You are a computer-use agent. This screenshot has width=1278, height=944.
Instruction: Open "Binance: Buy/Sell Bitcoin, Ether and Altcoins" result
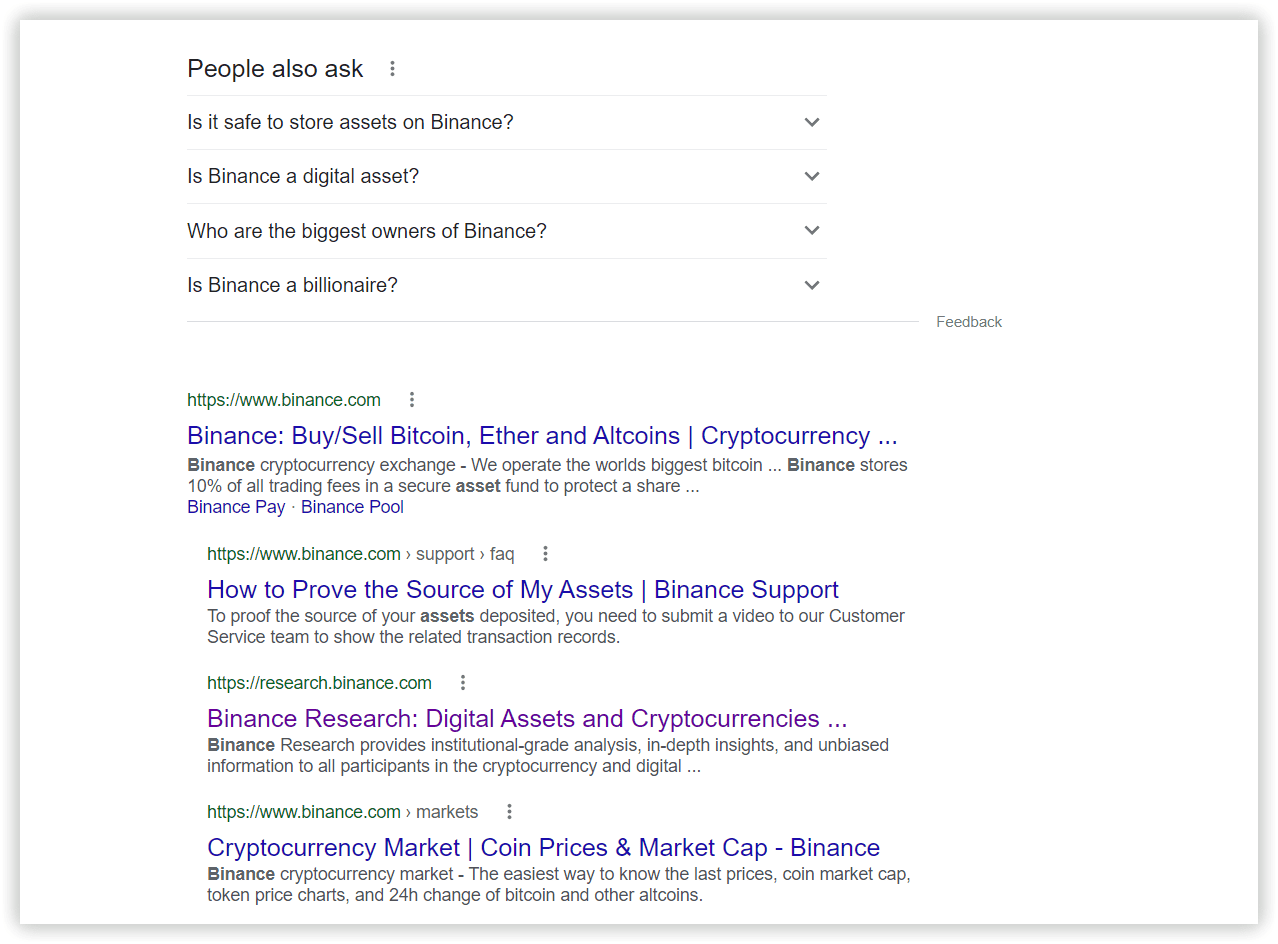542,436
